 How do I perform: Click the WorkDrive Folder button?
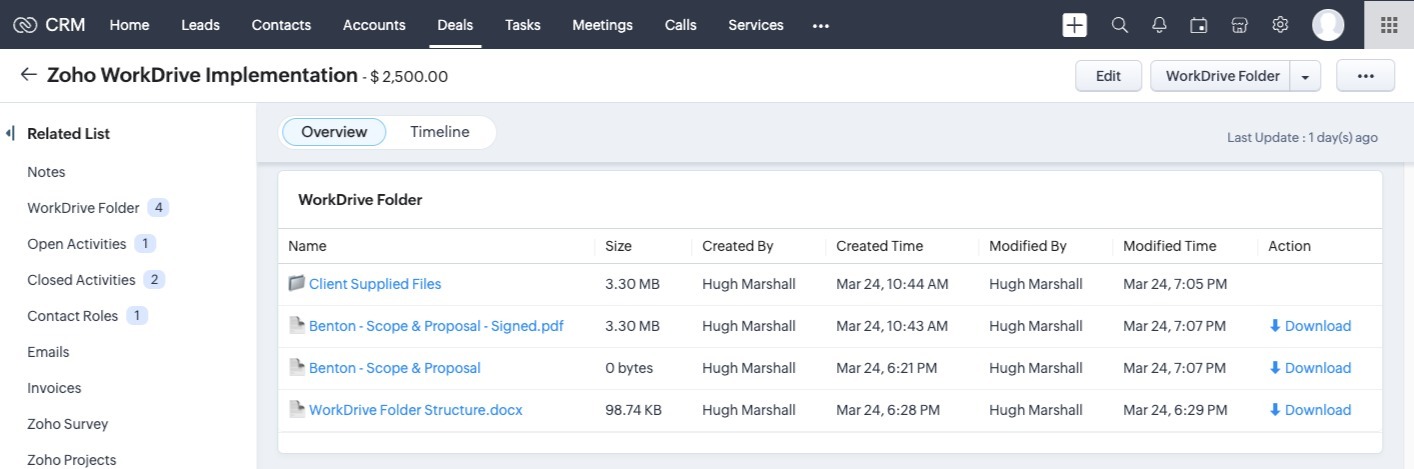pos(1222,76)
